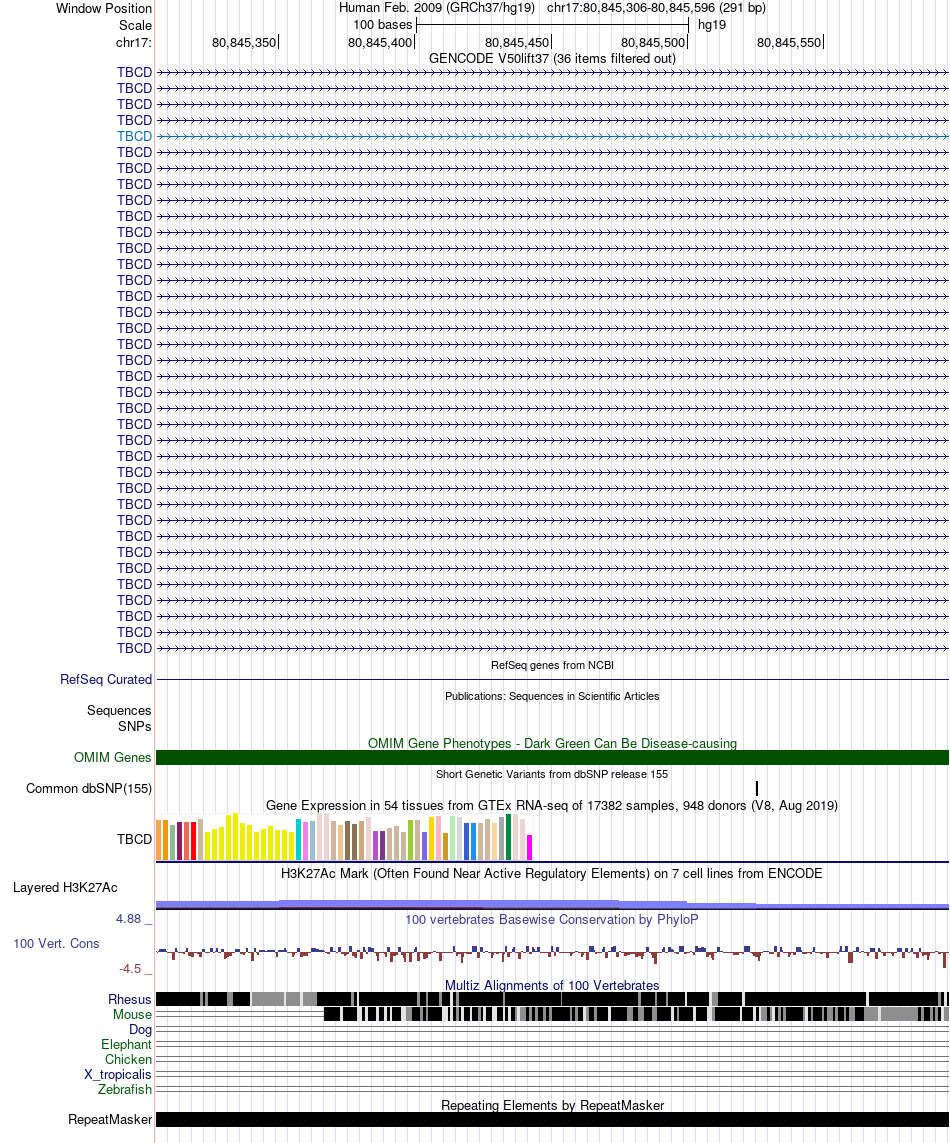This screenshot has width=950, height=1143.
Task: Open Publications: Sequences in Scientific Articles title
Action: [552, 696]
